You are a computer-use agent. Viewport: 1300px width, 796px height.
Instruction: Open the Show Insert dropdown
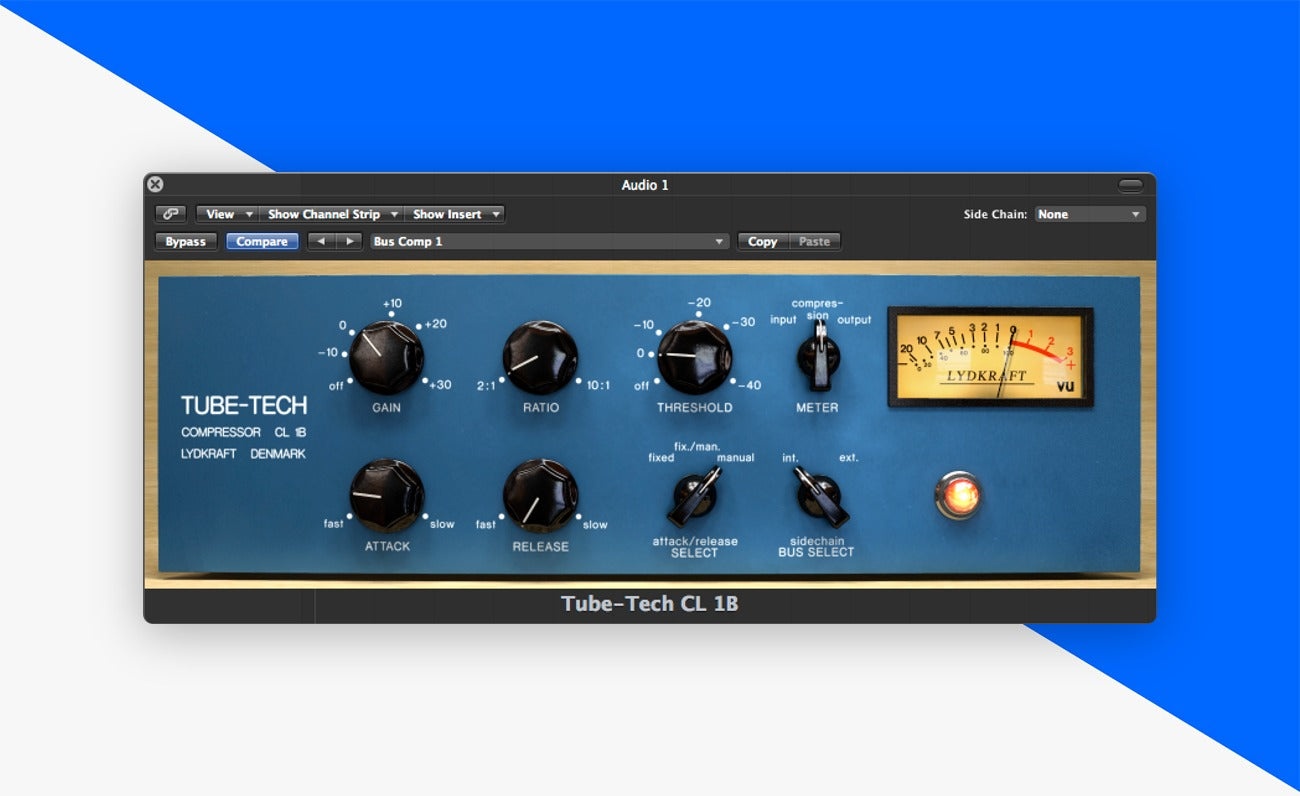click(x=454, y=214)
